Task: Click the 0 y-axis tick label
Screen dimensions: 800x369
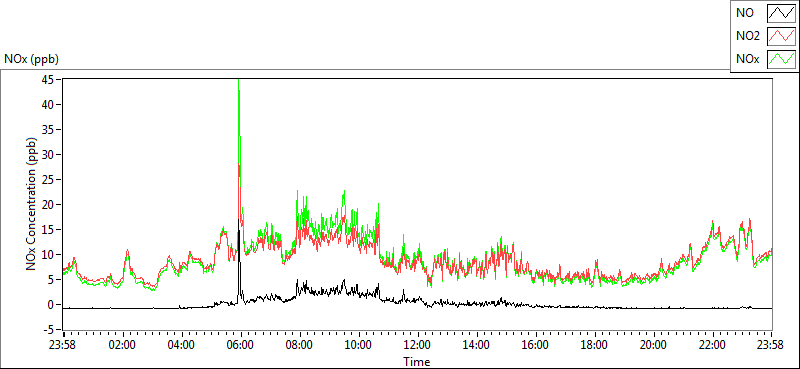Action: pyautogui.click(x=51, y=305)
